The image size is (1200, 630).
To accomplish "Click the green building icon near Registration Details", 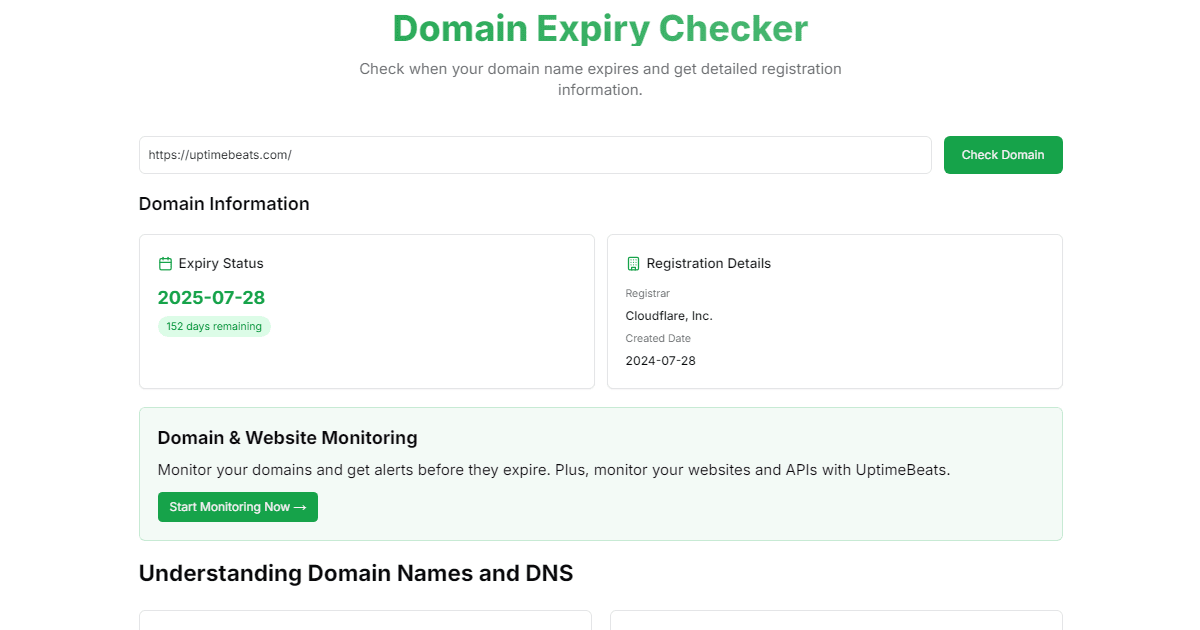I will coord(633,263).
